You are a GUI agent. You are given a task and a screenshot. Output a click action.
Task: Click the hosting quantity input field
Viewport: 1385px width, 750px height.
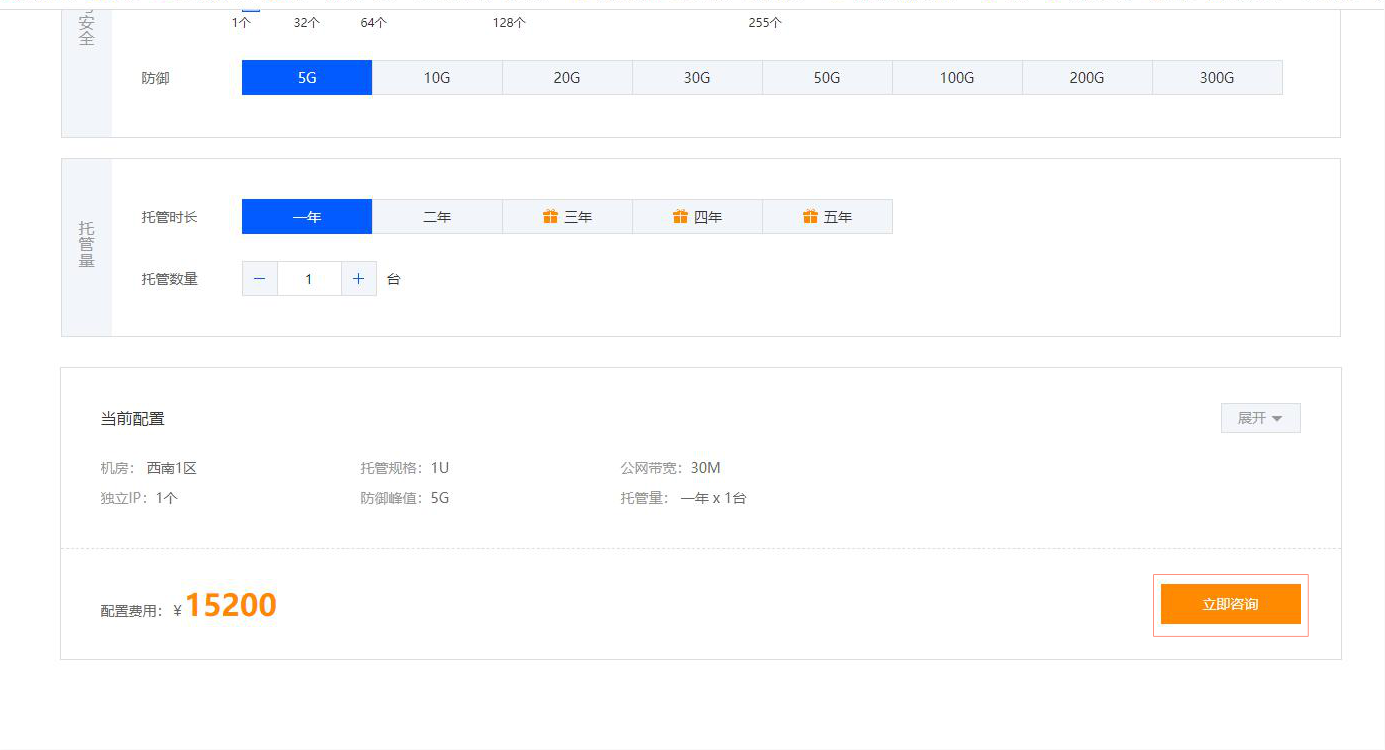coord(309,279)
